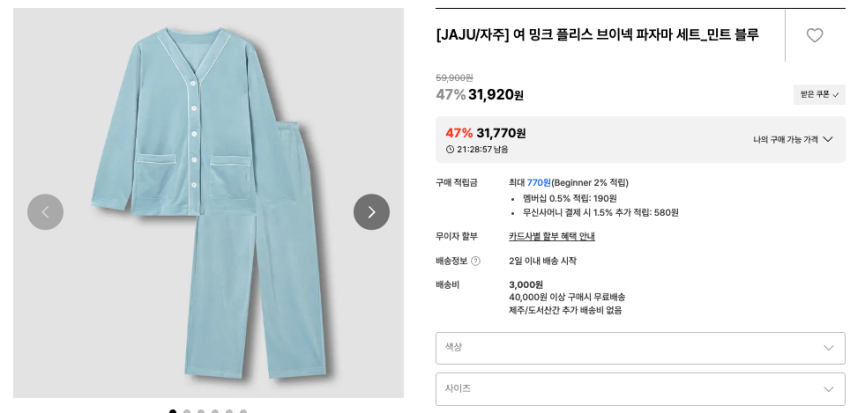The height and width of the screenshot is (413, 850).
Task: Click the red 47% 31,770원 price
Action: [x=485, y=133]
